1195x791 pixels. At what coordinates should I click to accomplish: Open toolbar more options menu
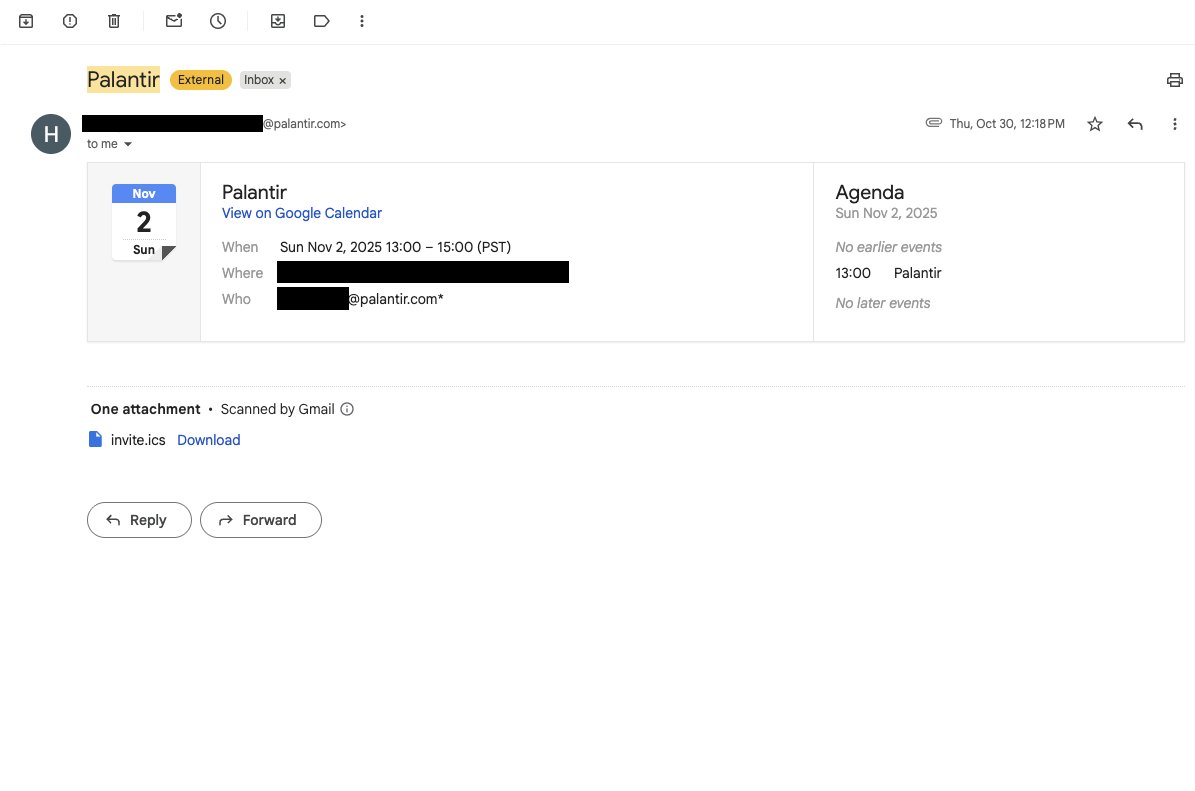[x=362, y=21]
